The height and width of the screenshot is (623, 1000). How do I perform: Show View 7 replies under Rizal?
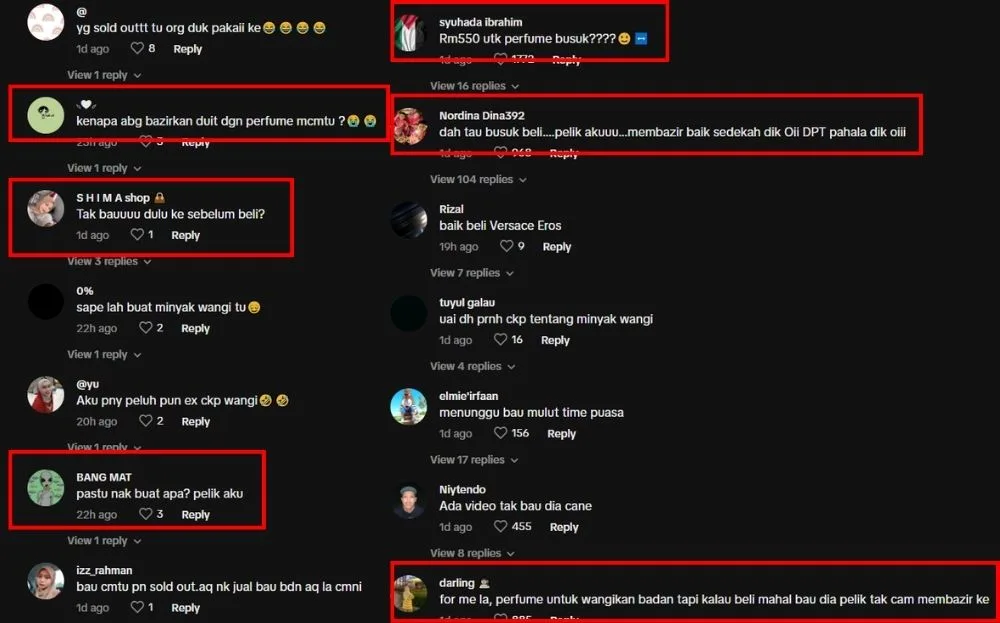pos(472,273)
